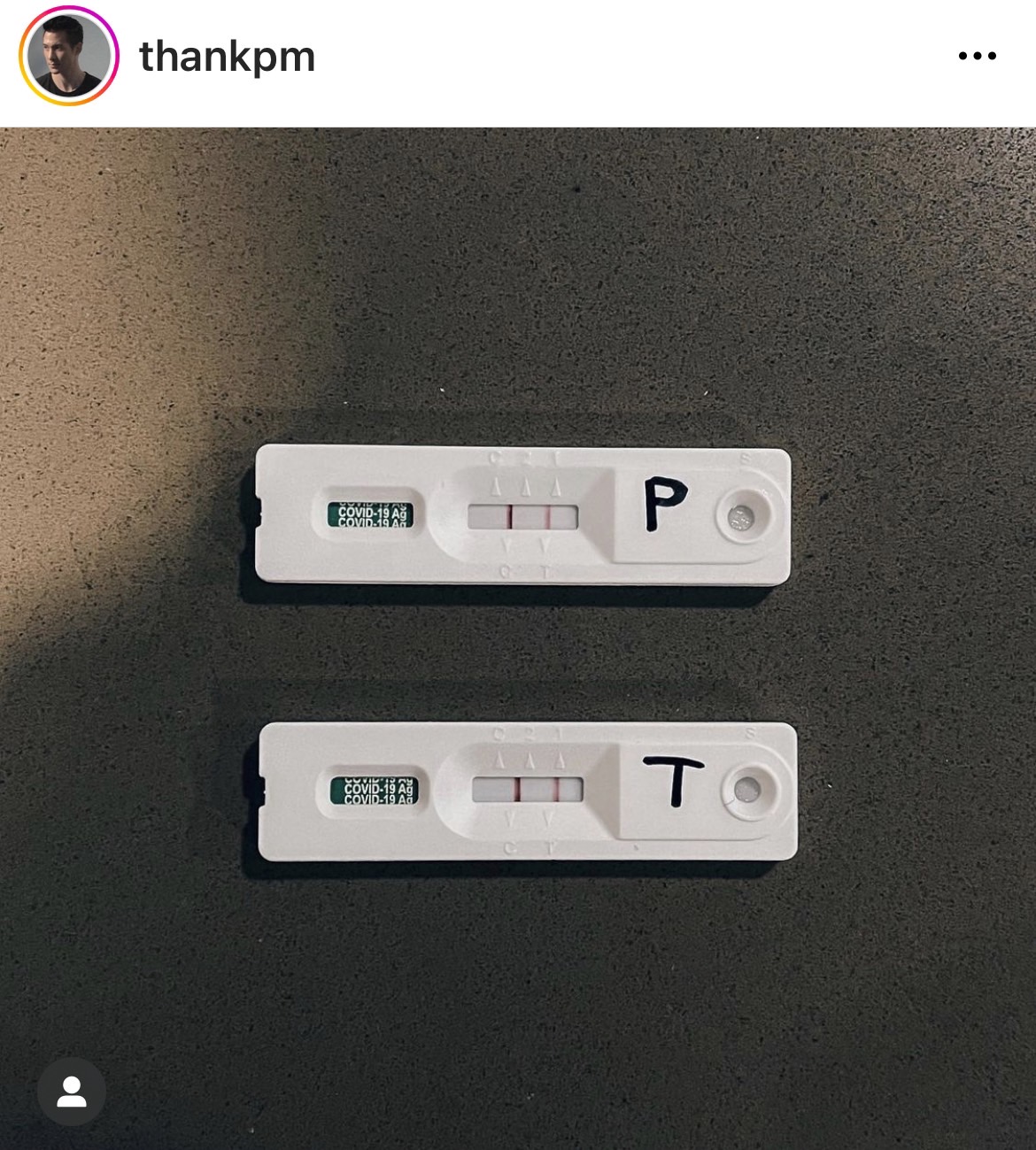Open the three-dot more options menu

coord(977,57)
